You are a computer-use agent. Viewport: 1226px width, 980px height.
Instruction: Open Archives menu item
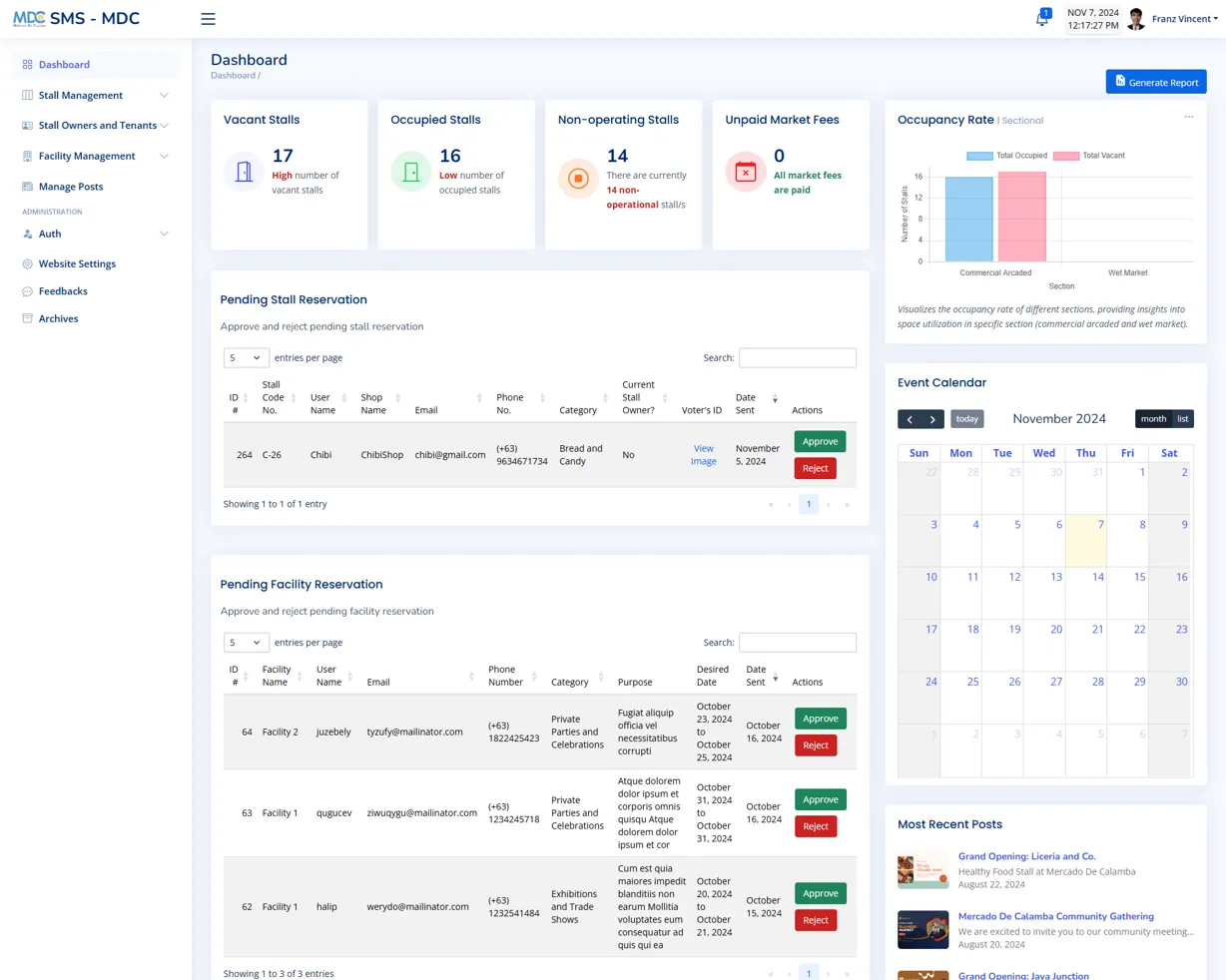97,318
